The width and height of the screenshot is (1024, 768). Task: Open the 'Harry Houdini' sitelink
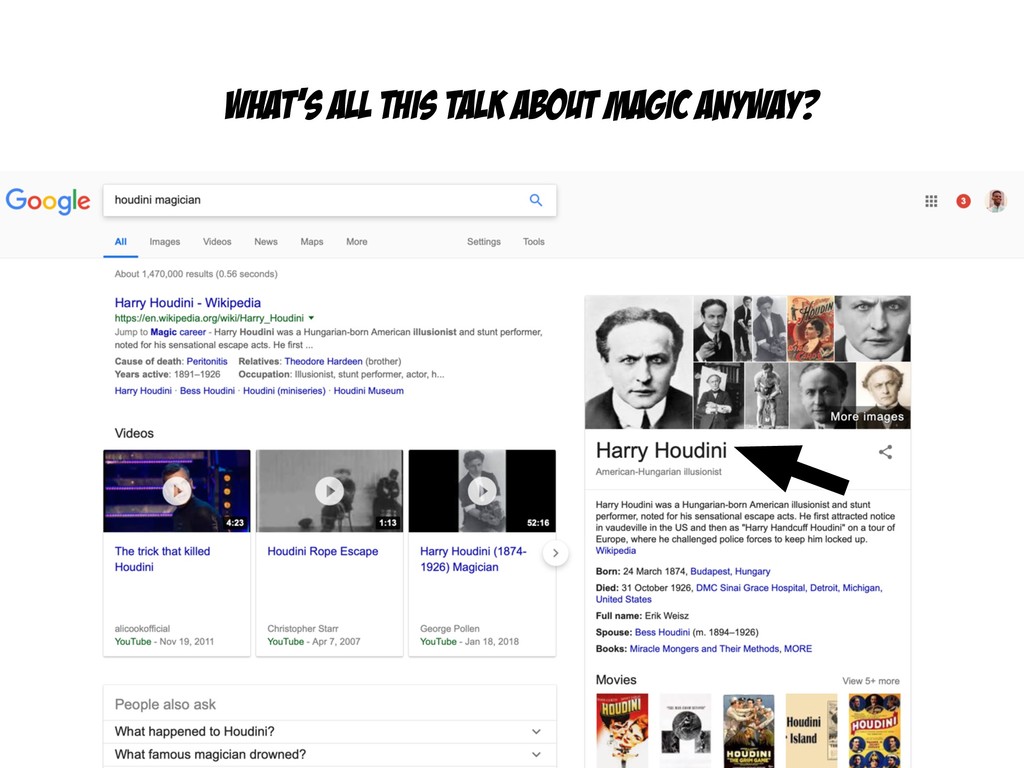(x=143, y=391)
